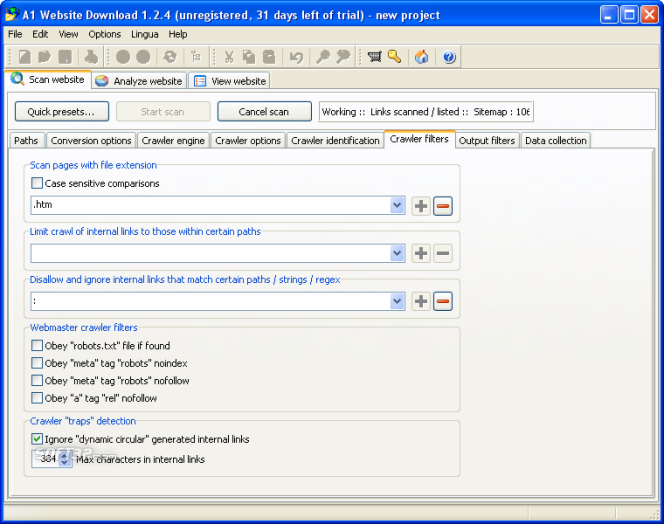The width and height of the screenshot is (664, 524).
Task: Click the Save project disk icon
Action: coord(65,56)
